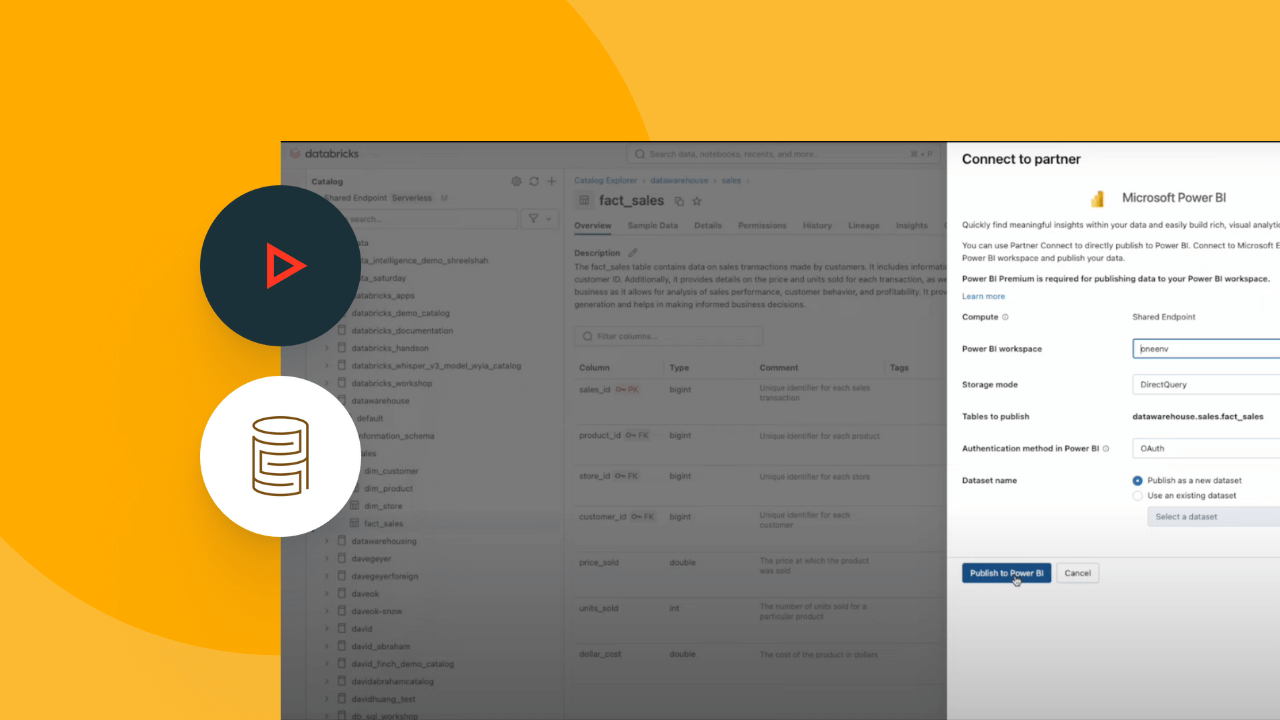Star the fact_sales table

point(697,201)
